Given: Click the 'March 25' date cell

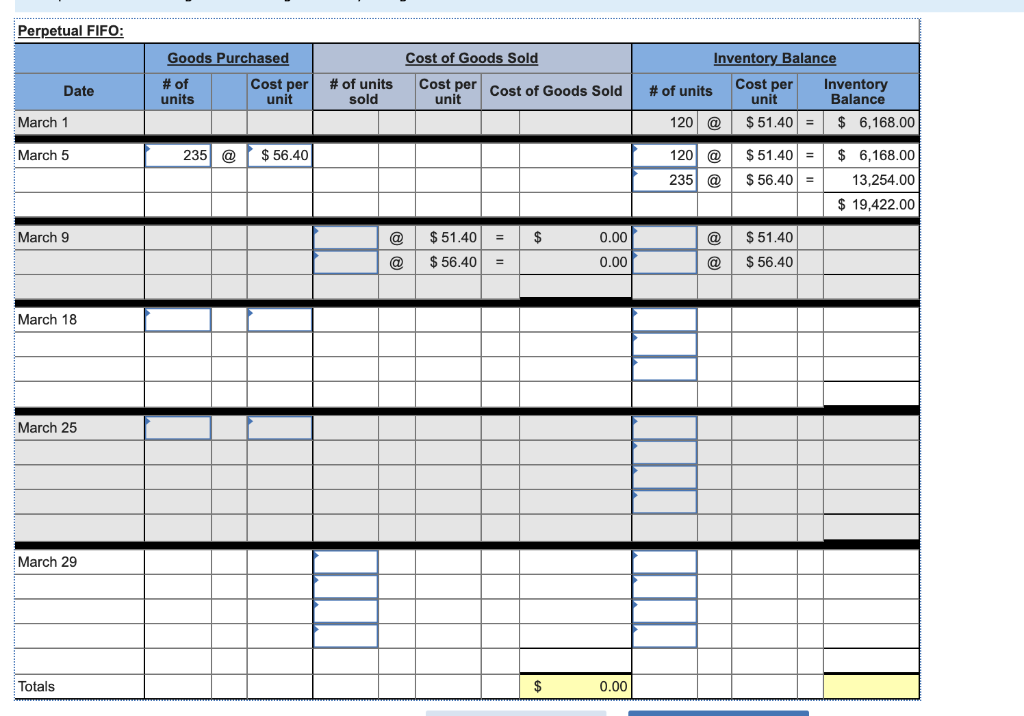Looking at the screenshot, I should pos(79,428).
